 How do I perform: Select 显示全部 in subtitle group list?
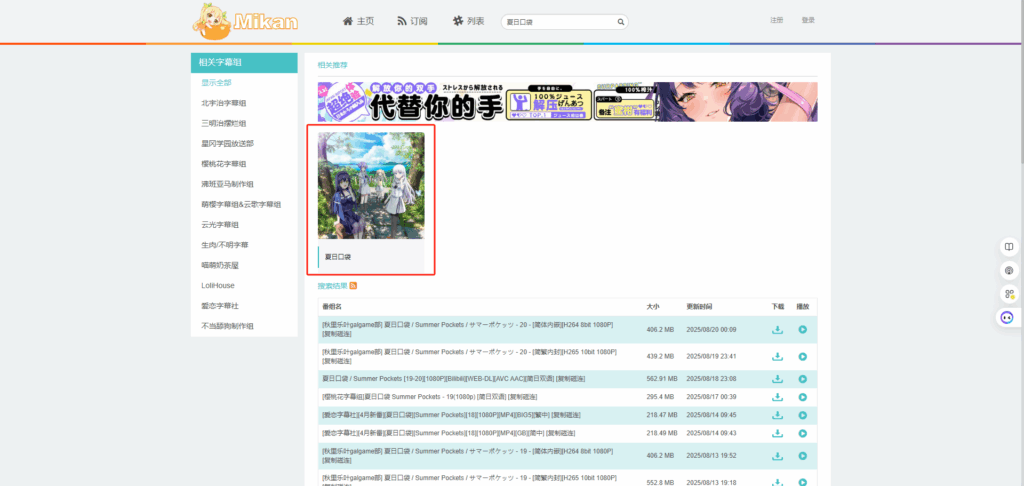point(216,83)
